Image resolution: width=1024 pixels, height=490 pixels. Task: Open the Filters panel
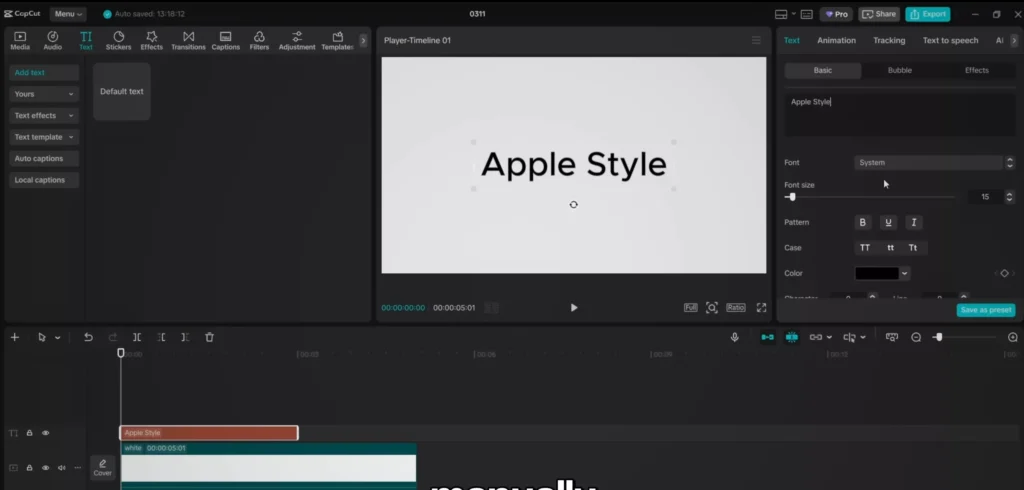click(x=259, y=41)
